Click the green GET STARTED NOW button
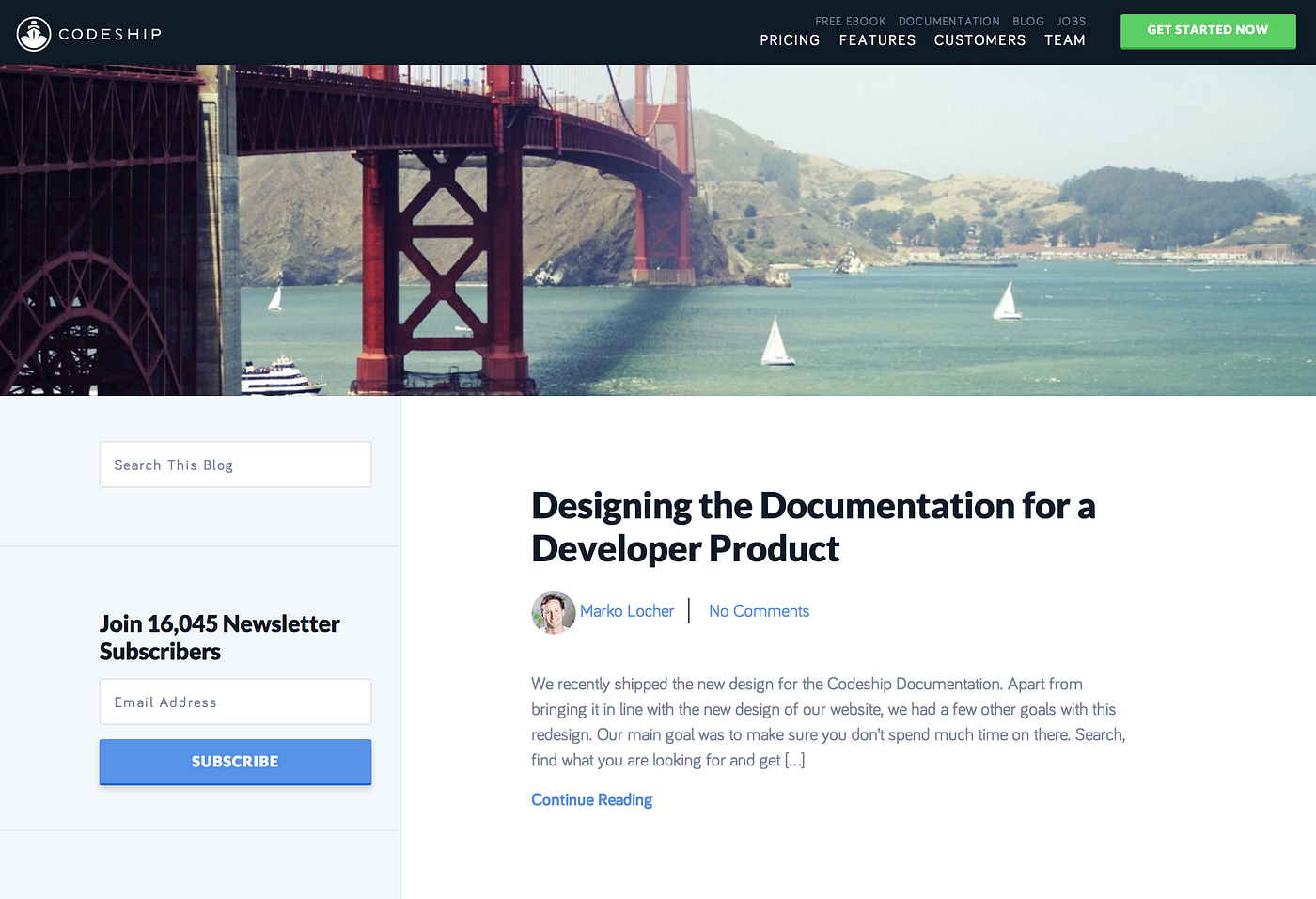The image size is (1316, 899). (x=1208, y=31)
